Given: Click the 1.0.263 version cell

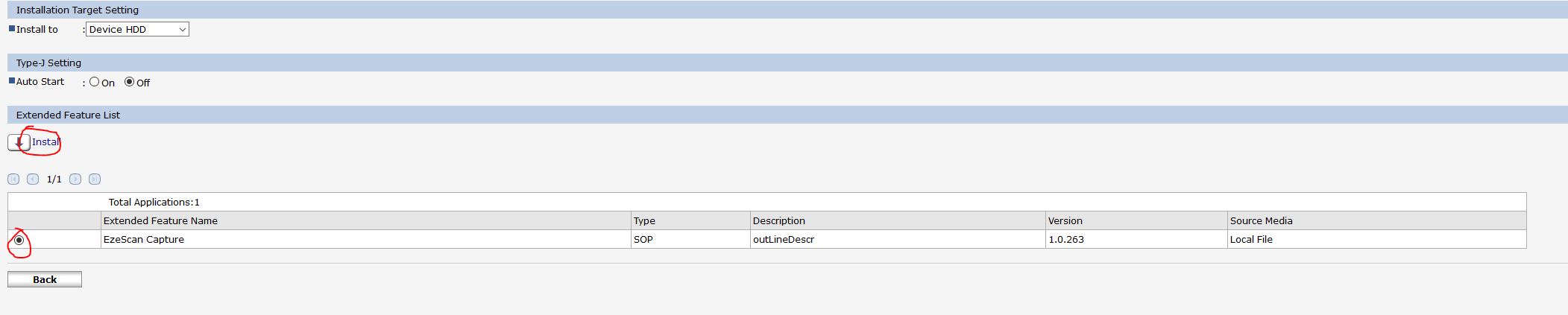Looking at the screenshot, I should click(1066, 240).
